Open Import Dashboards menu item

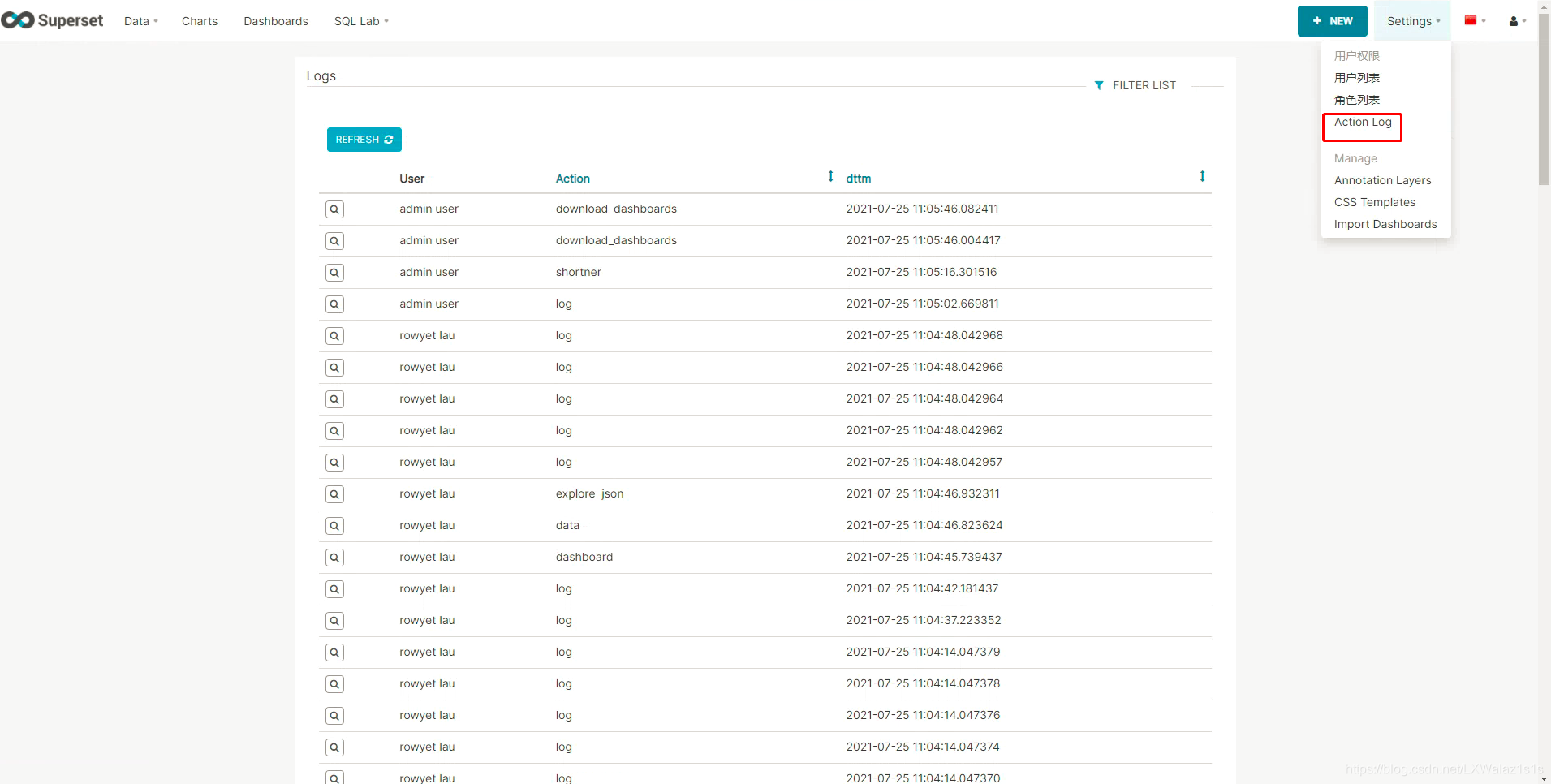(x=1385, y=224)
